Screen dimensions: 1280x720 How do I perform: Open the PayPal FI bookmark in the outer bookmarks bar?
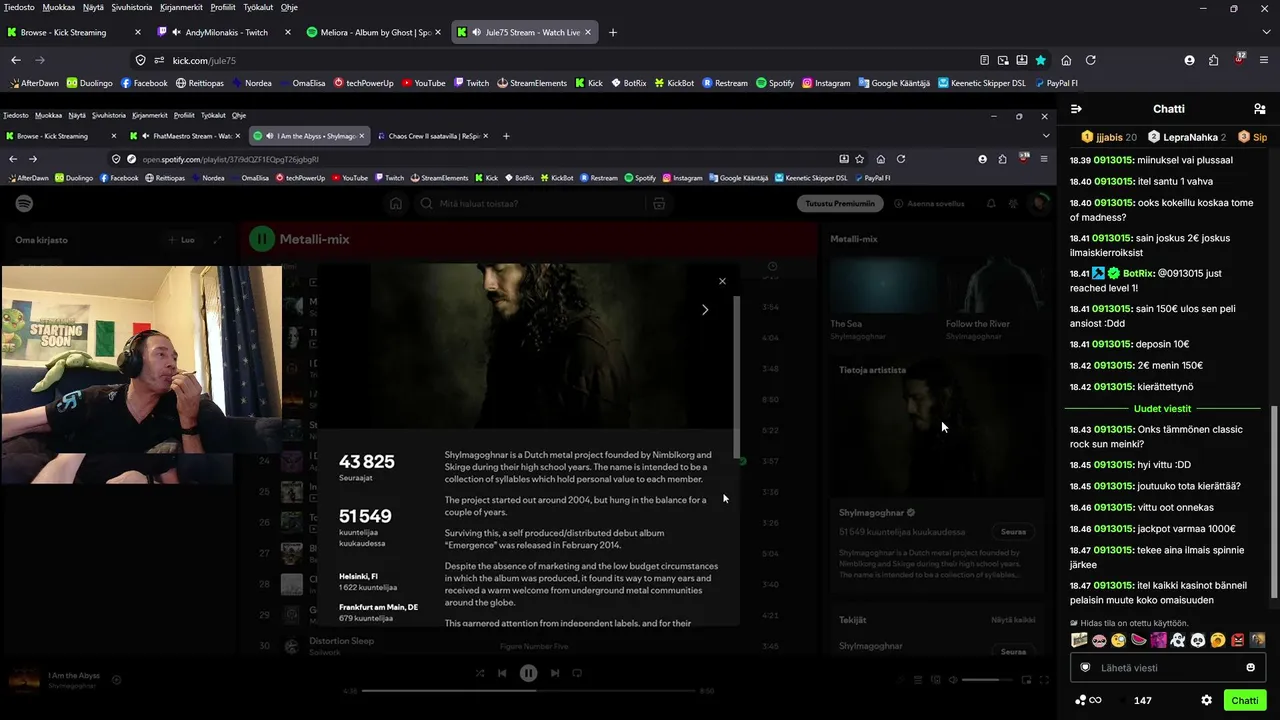point(1055,83)
